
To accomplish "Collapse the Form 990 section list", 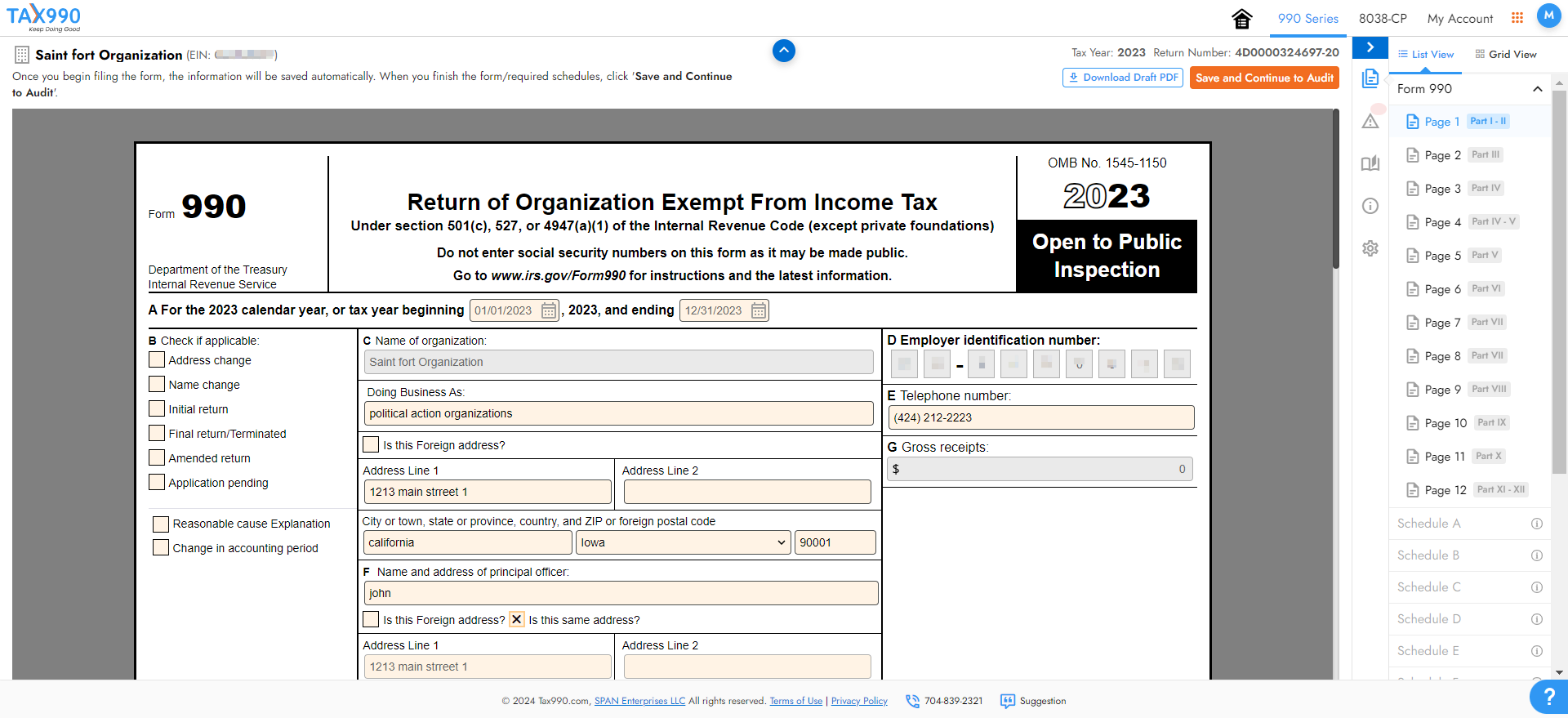I will 1537,89.
